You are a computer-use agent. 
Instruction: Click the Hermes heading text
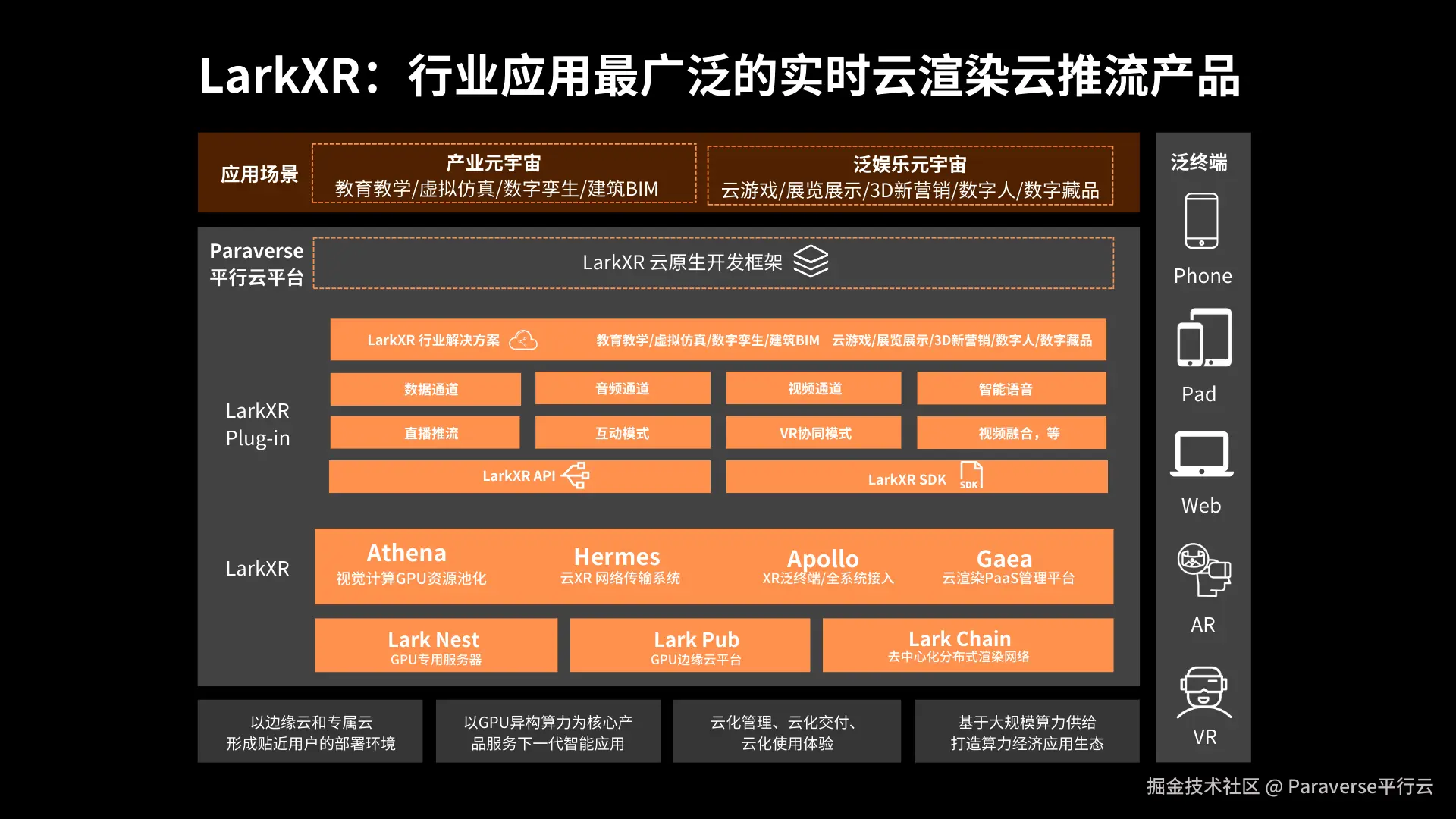(617, 557)
